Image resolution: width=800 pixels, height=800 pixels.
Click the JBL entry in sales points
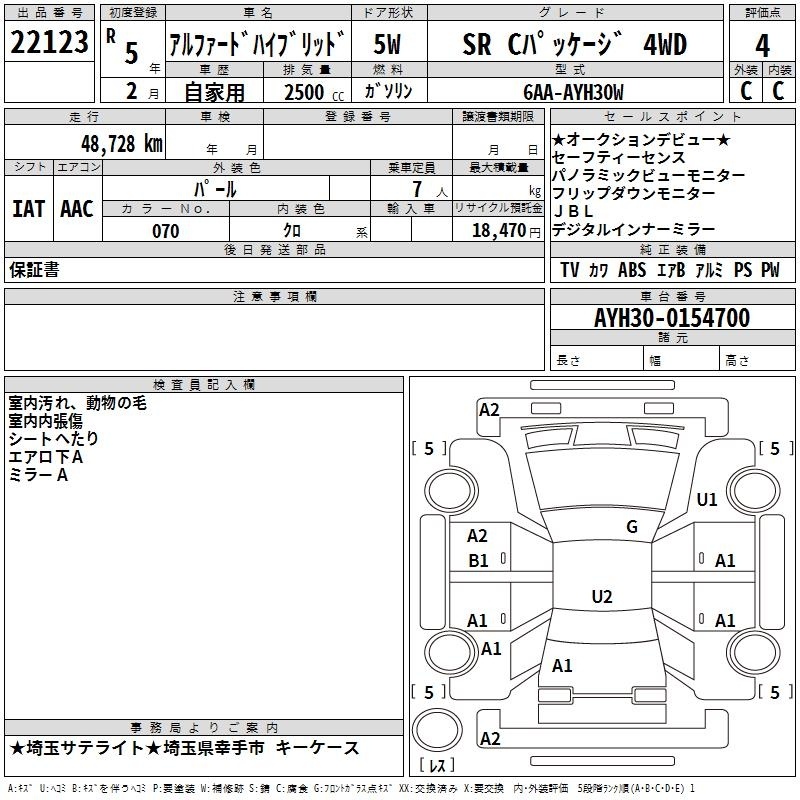click(x=573, y=211)
